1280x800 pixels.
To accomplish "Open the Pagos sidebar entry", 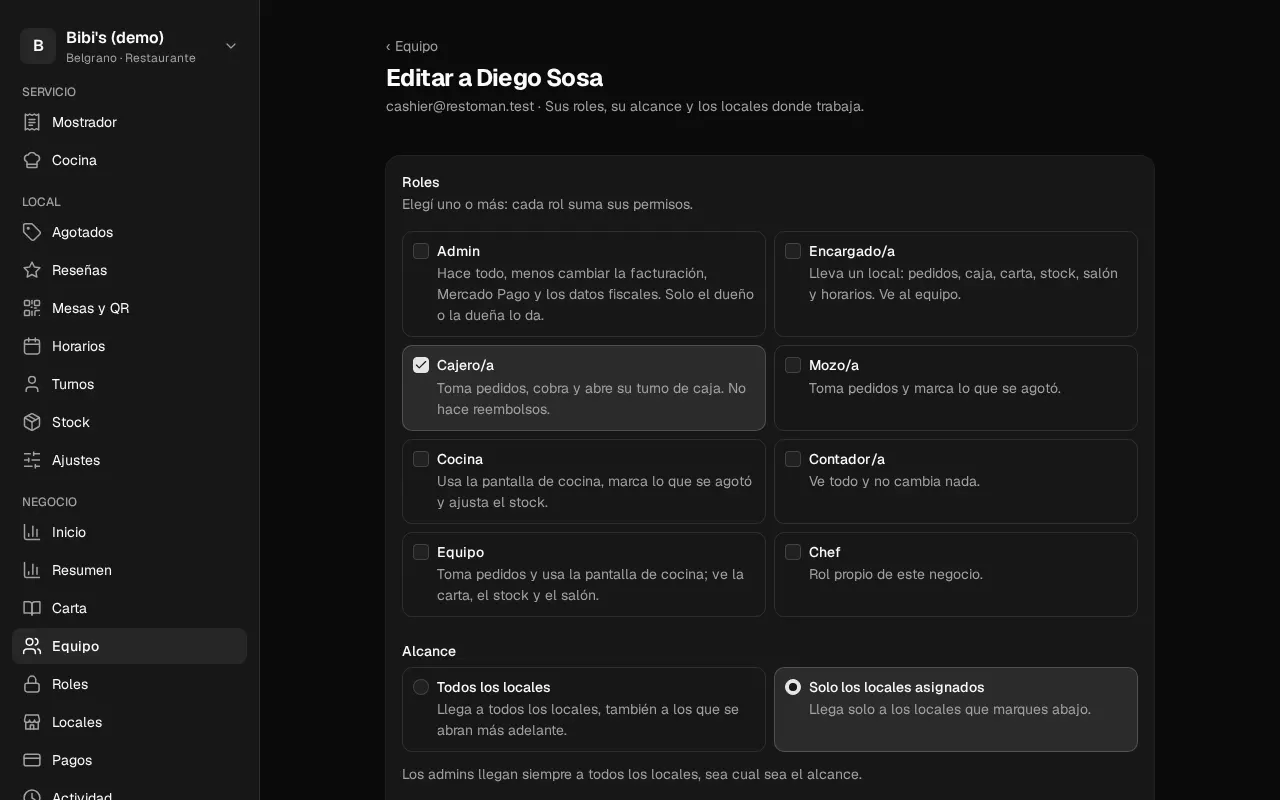I will [129, 760].
